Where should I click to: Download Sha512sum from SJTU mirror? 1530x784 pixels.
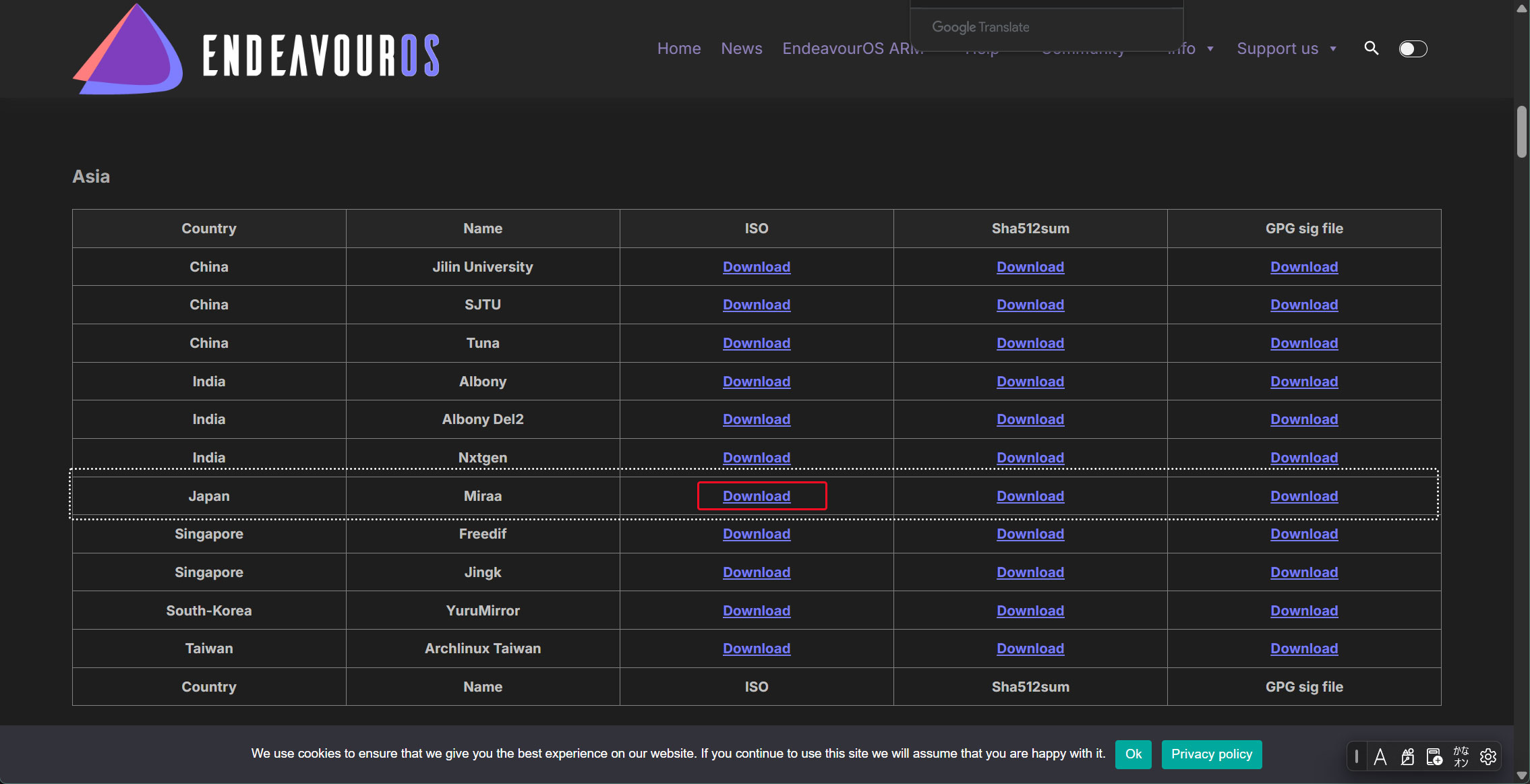pos(1030,305)
